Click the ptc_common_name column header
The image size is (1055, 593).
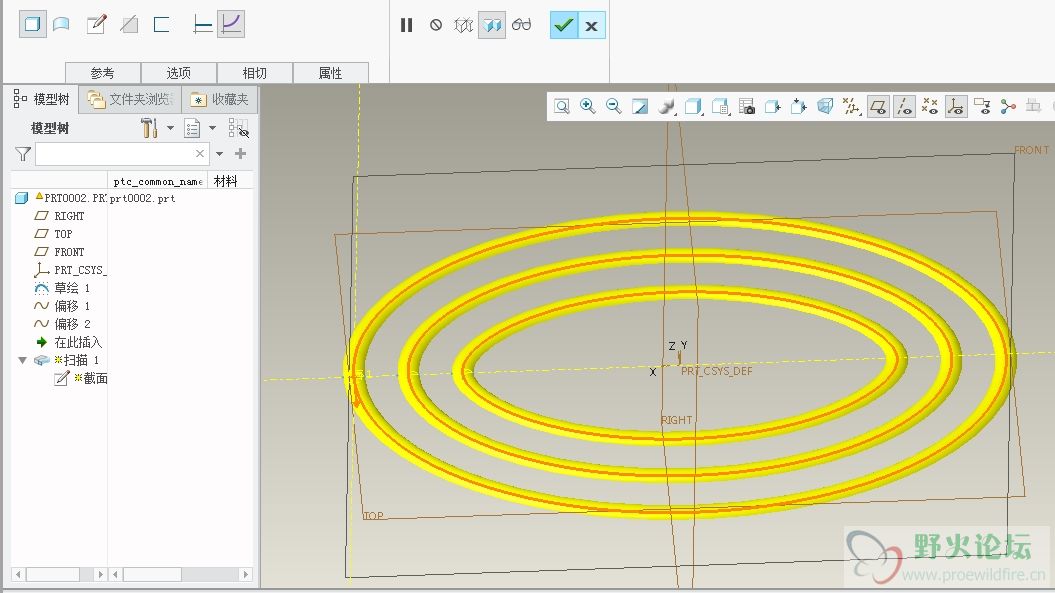(157, 181)
